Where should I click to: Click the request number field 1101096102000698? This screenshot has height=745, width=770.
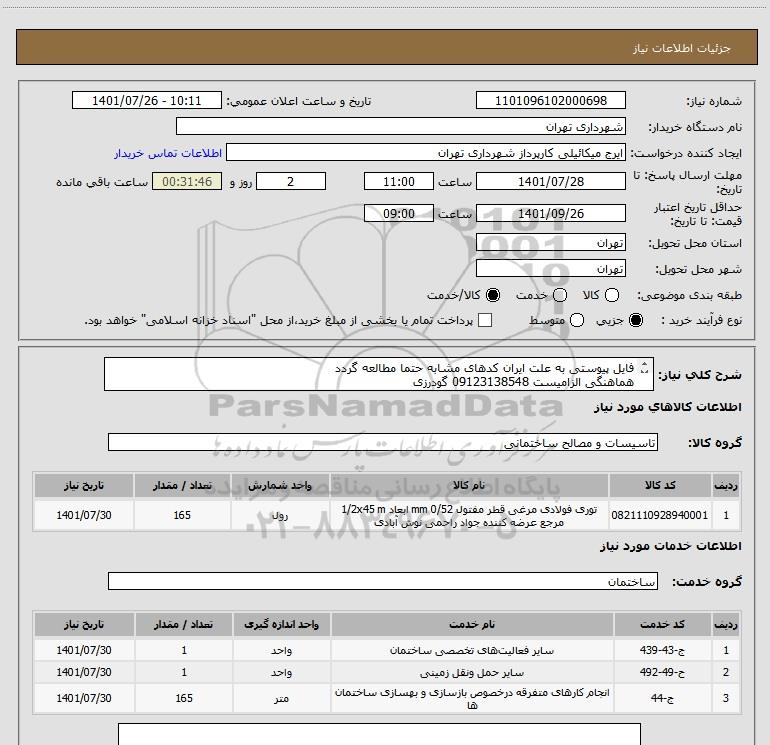(550, 100)
